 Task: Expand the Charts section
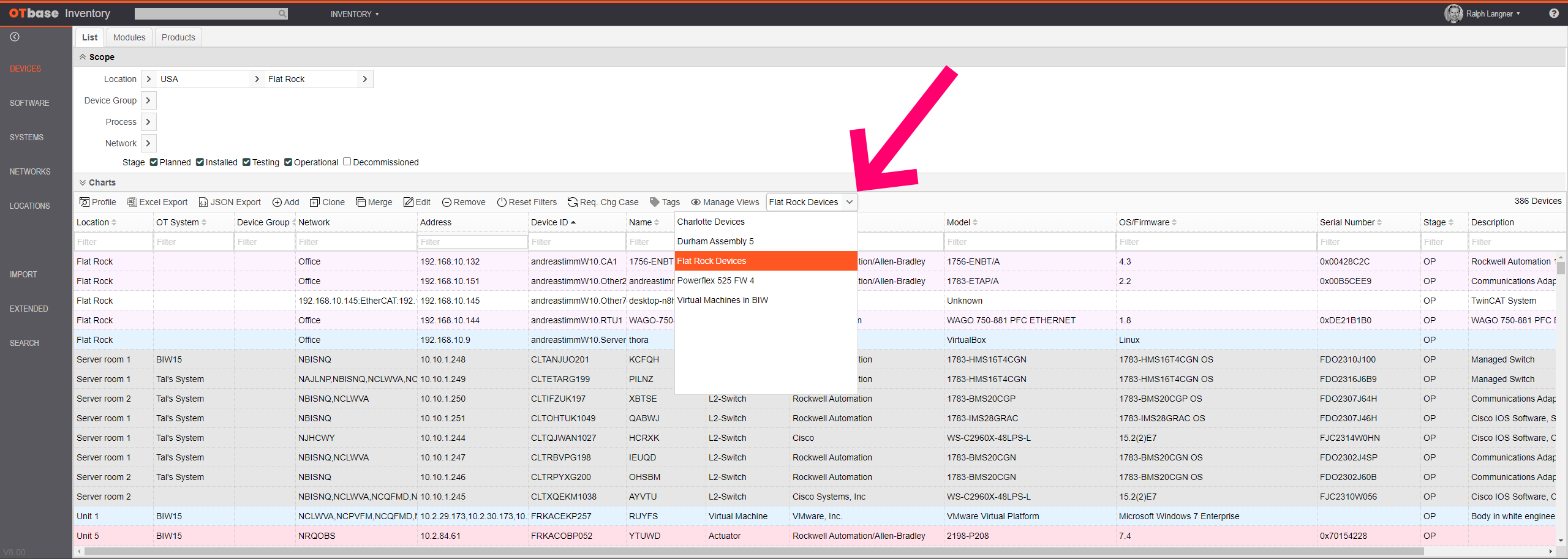(x=83, y=182)
